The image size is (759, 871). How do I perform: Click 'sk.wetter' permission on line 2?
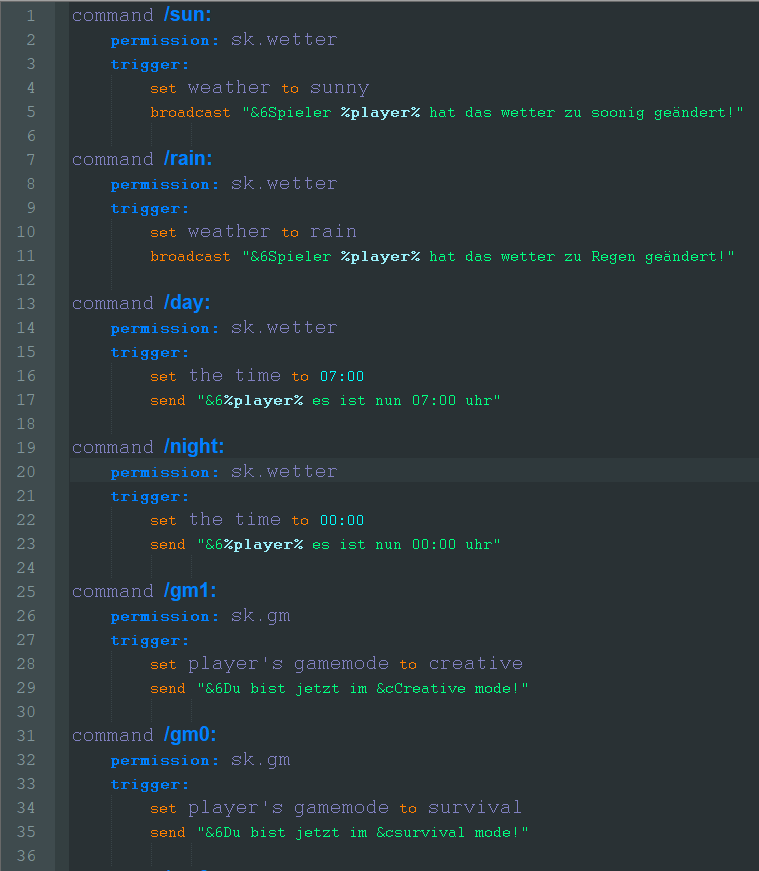[284, 39]
